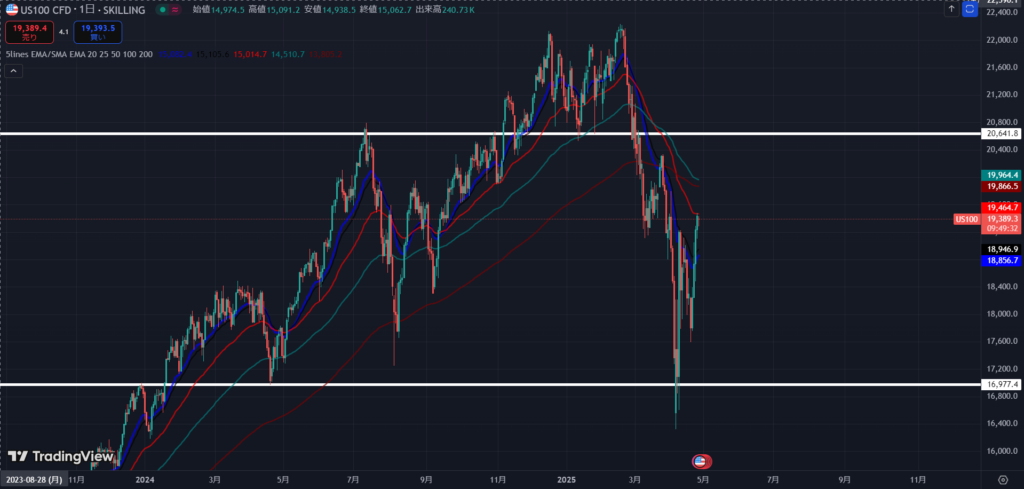Image resolution: width=1024 pixels, height=489 pixels.
Task: Click the 19,393.5 buy button
Action: pos(98,32)
